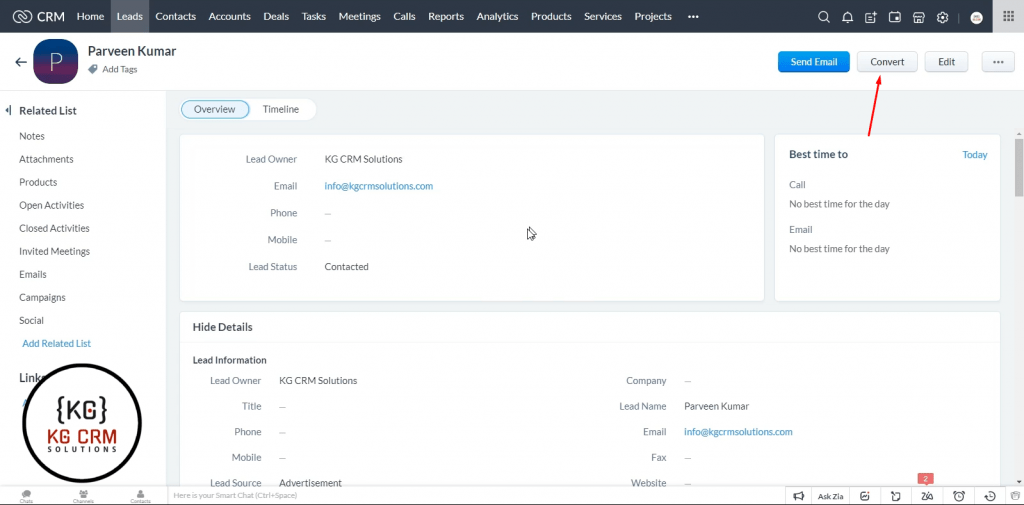Click the announcements megaphone icon

click(x=798, y=496)
